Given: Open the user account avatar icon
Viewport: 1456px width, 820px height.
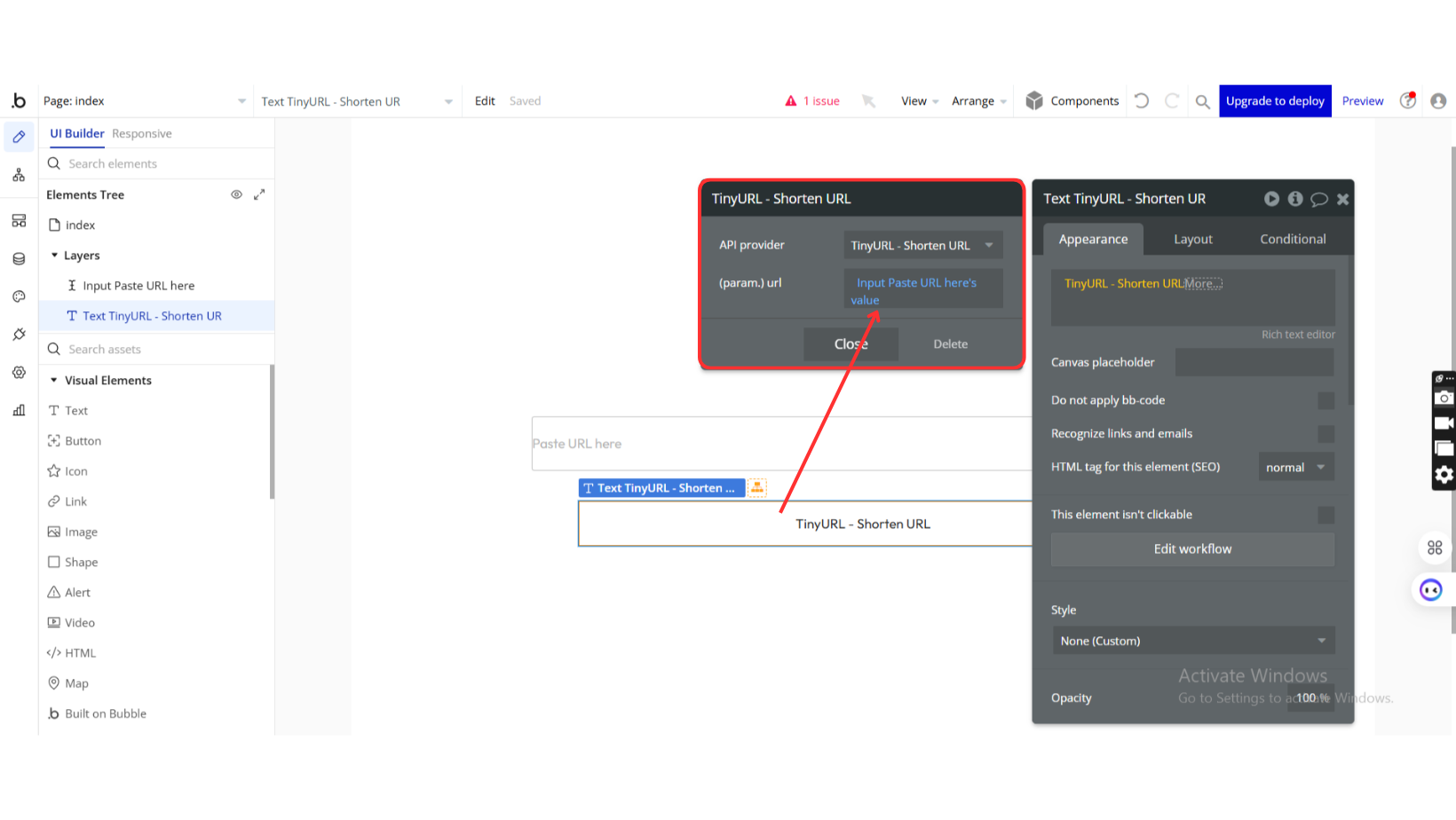Looking at the screenshot, I should [x=1438, y=101].
